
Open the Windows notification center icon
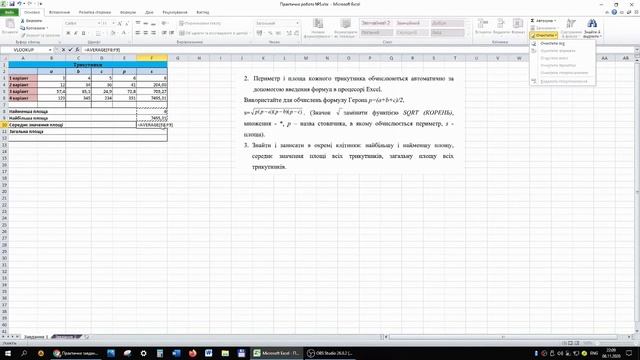click(x=629, y=353)
